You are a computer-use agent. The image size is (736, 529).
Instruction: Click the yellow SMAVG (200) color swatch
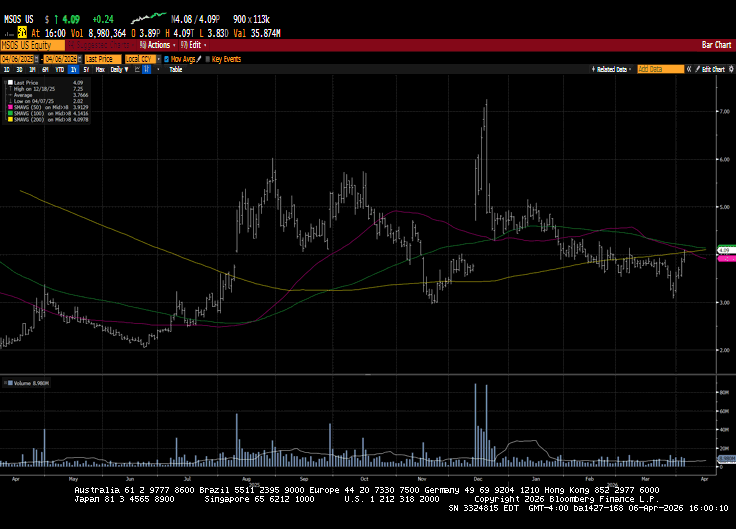(x=10, y=120)
